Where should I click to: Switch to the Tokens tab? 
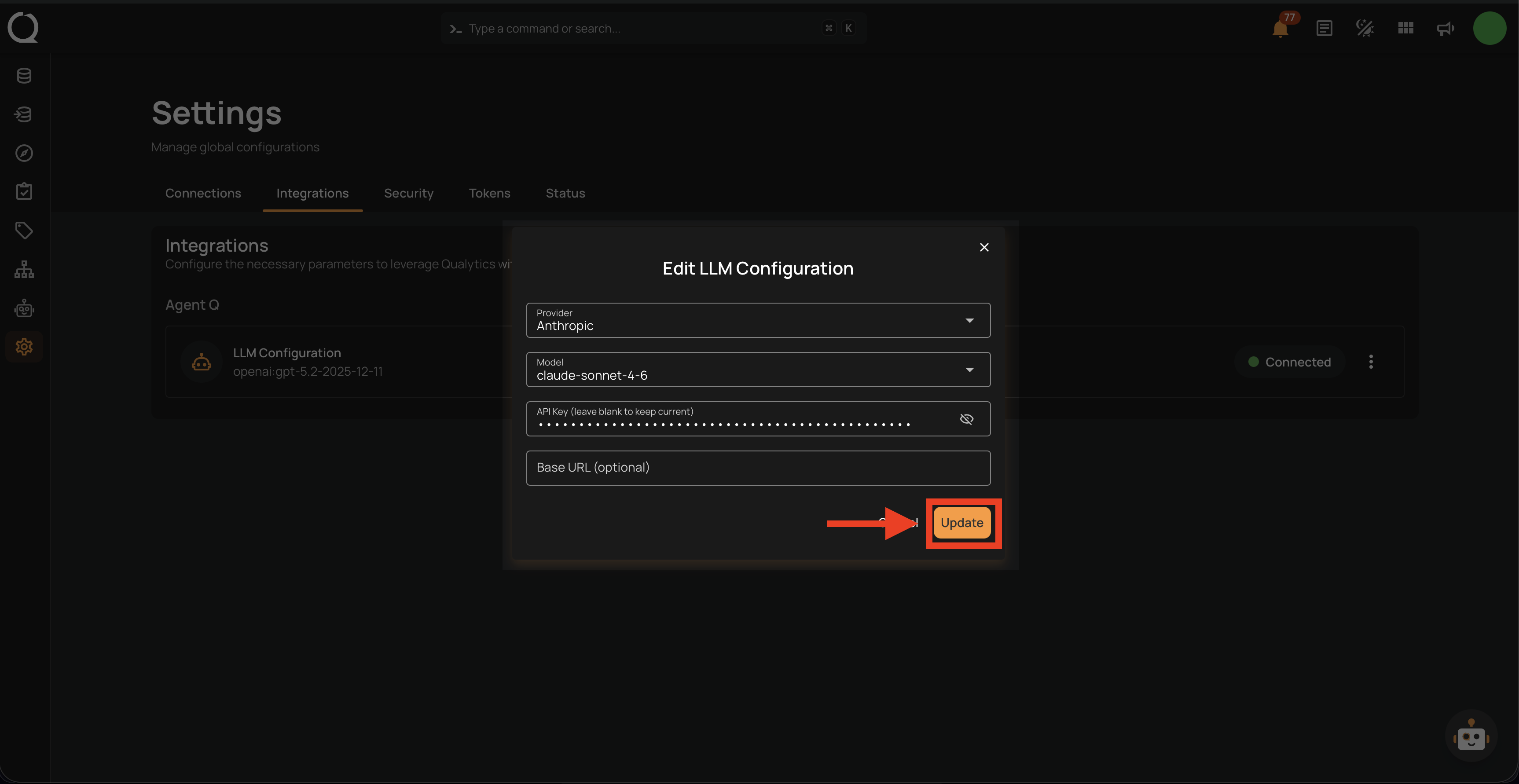click(489, 193)
